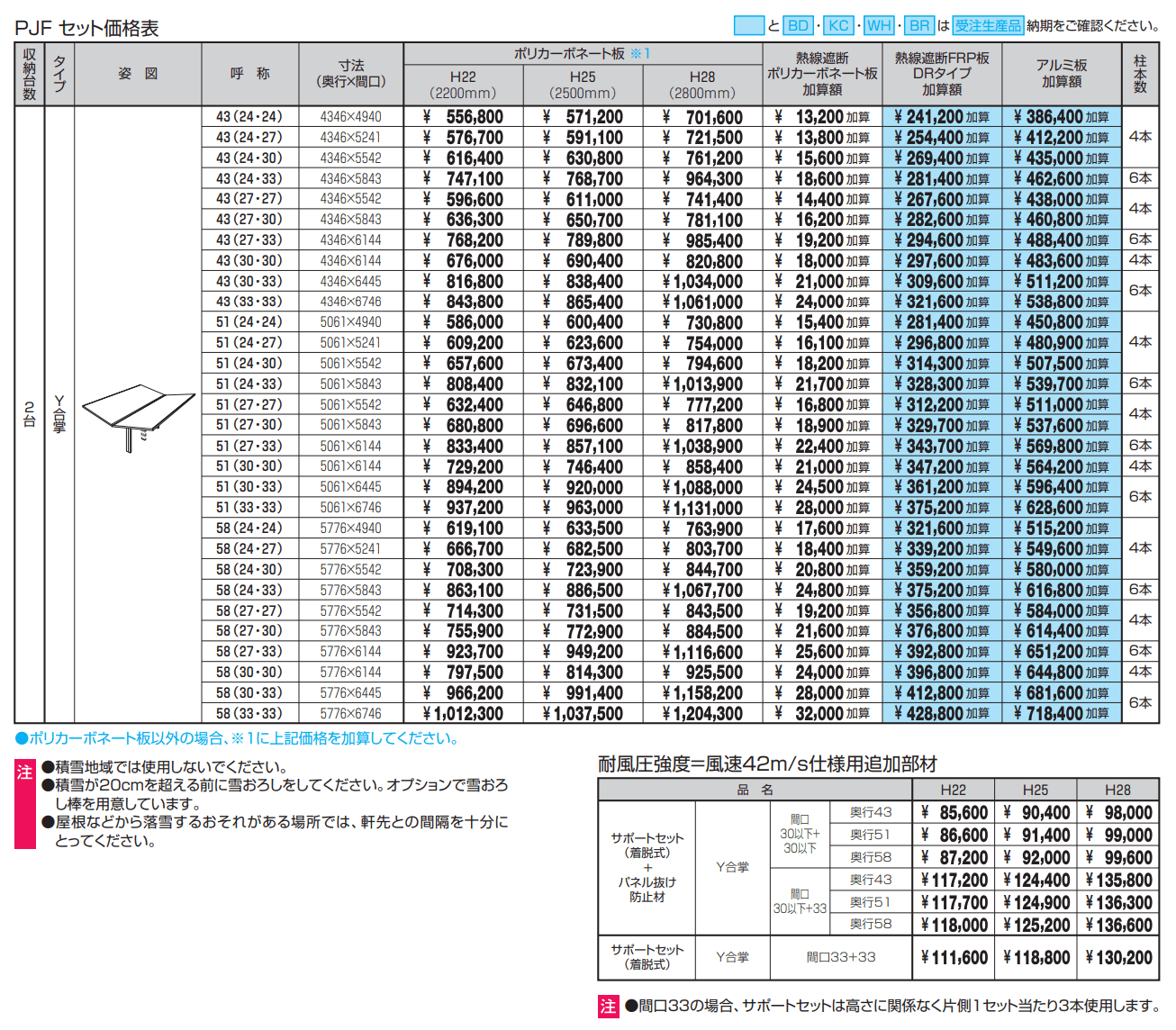The width and height of the screenshot is (1176, 1030).
Task: Select the 43(24・24) size row
Action: (x=249, y=117)
